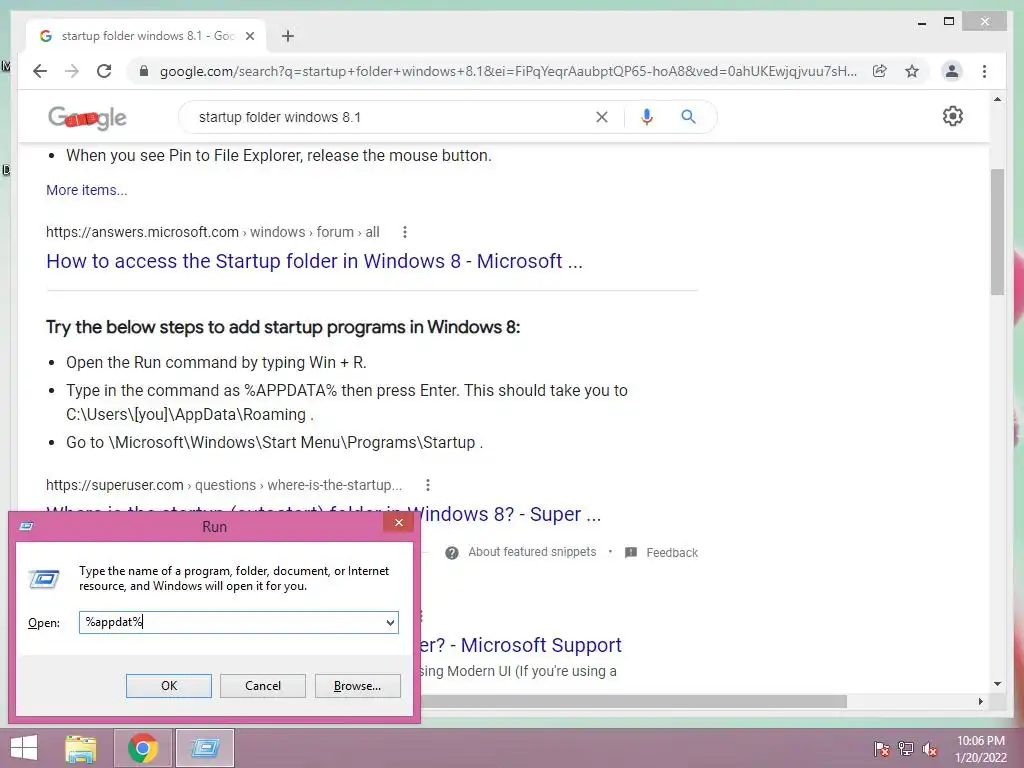Bookmark this page with the star
This screenshot has height=768, width=1024.
[912, 71]
